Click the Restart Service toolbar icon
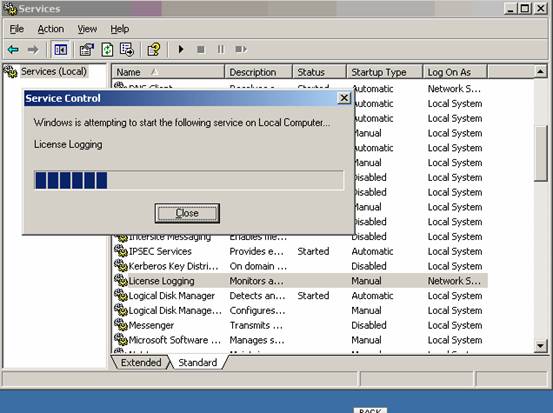This screenshot has height=413, width=553. [241, 49]
